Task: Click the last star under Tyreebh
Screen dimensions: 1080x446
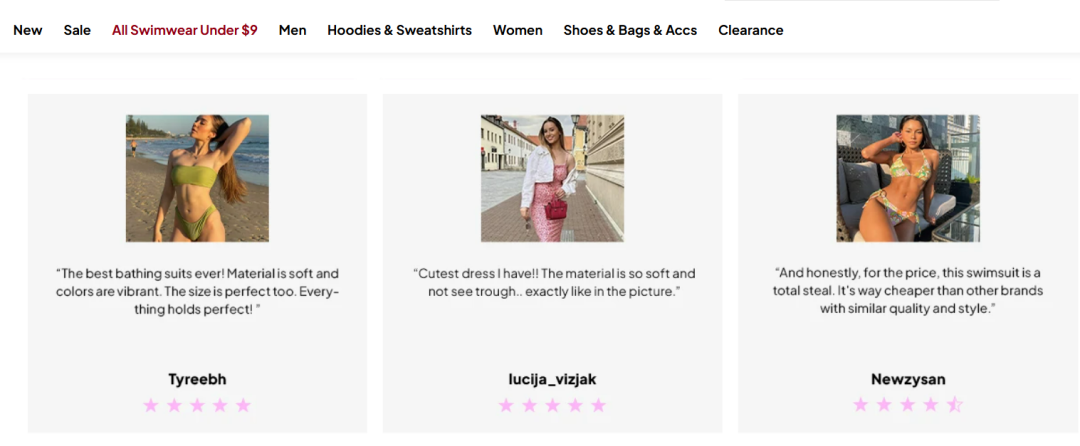Action: point(243,405)
